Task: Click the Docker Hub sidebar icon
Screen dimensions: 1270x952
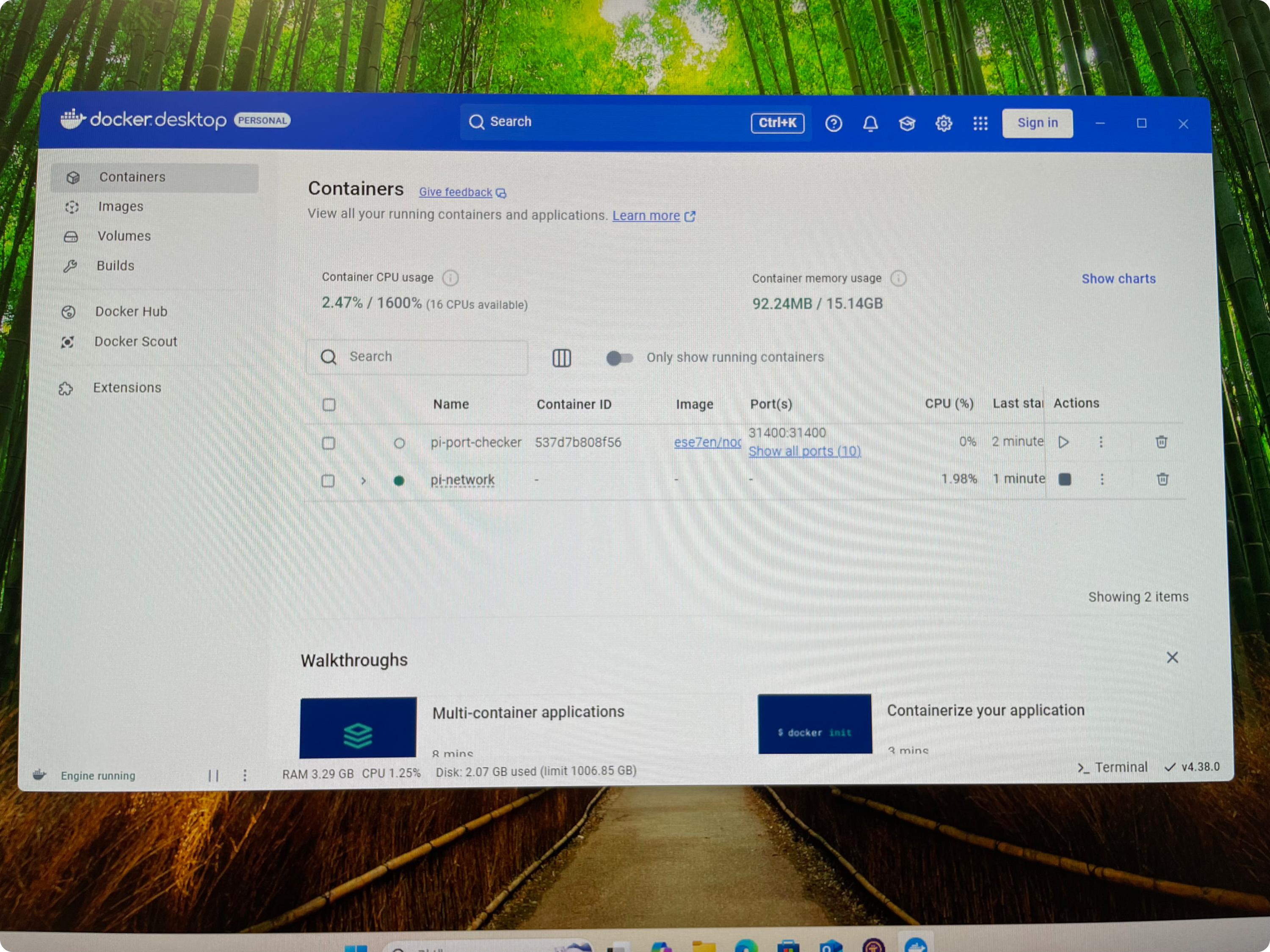Action: pyautogui.click(x=68, y=311)
